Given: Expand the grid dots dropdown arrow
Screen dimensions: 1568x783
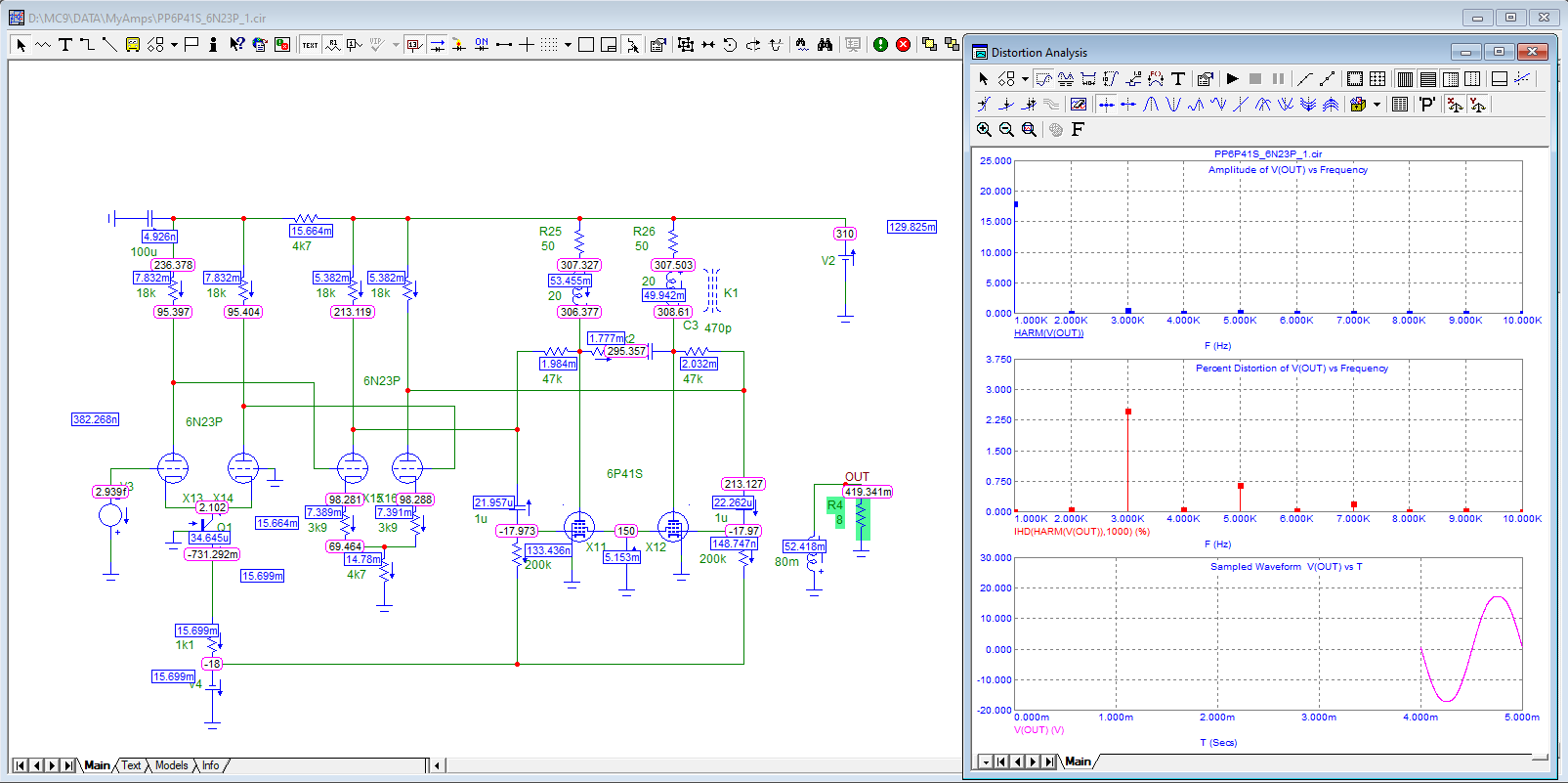Looking at the screenshot, I should pyautogui.click(x=568, y=45).
